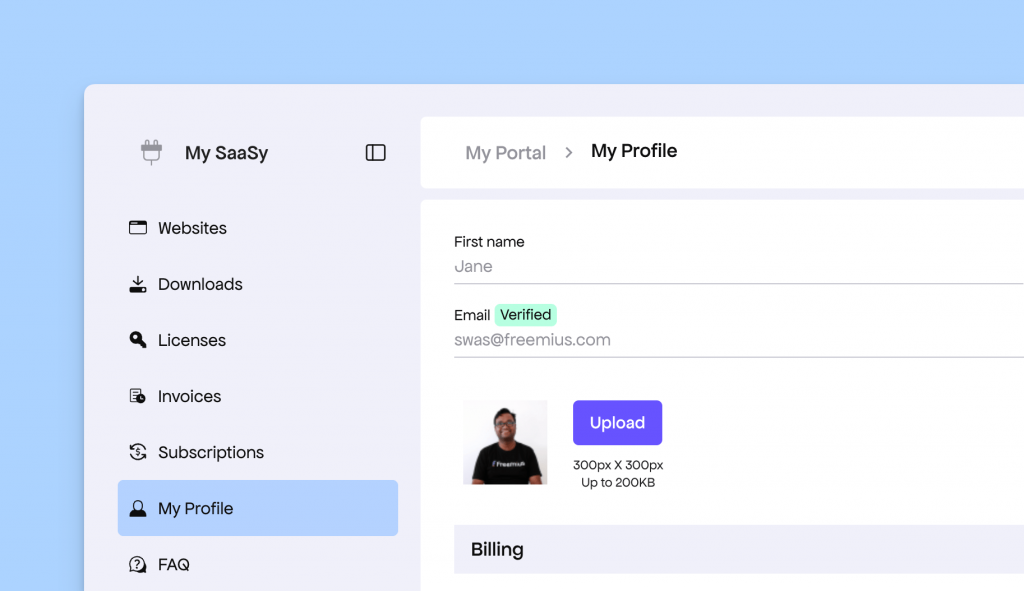Select the Websites browser-window icon
The image size is (1024, 591).
(x=137, y=228)
